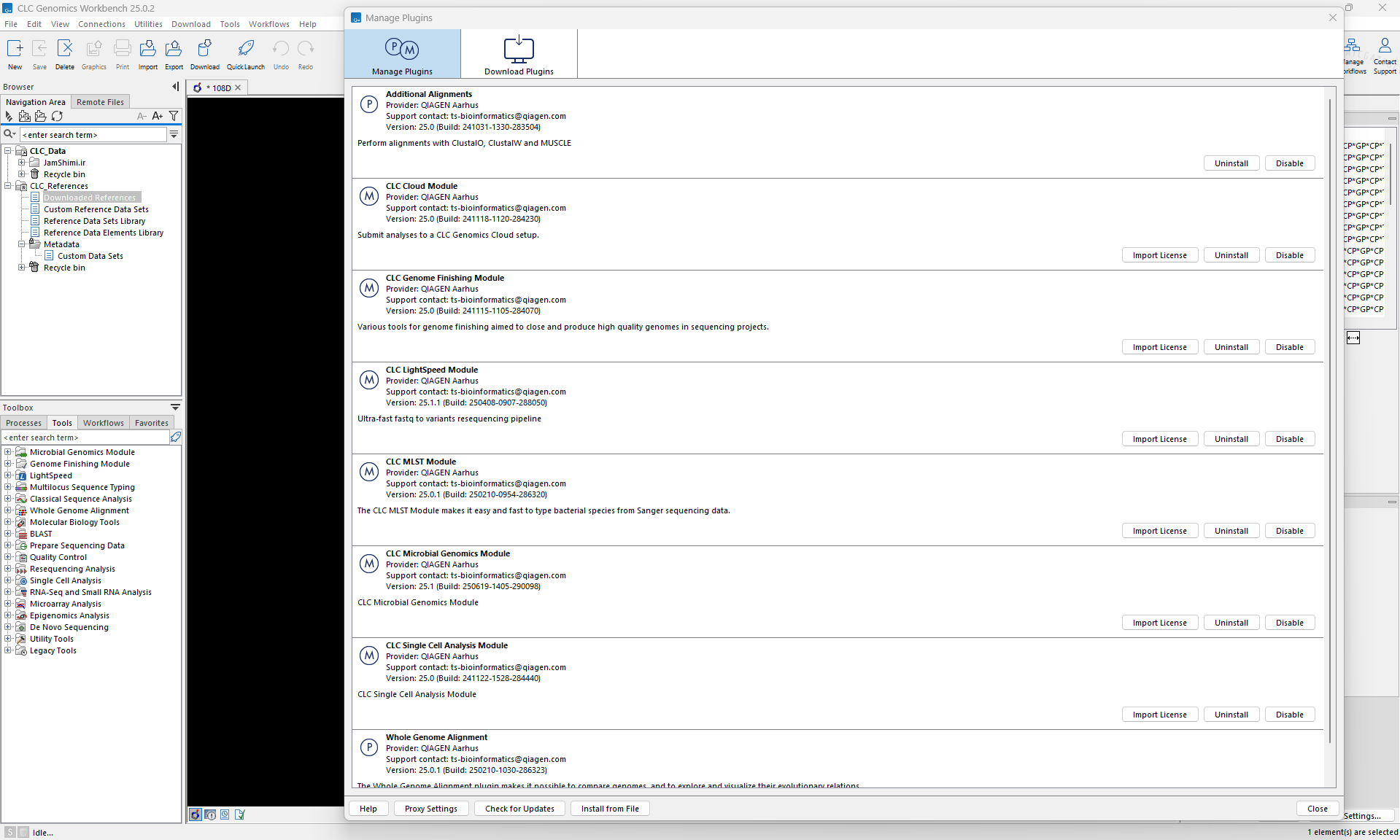The height and width of the screenshot is (840, 1400).
Task: Click the checkmark document icon below viewer
Action: pos(239,814)
